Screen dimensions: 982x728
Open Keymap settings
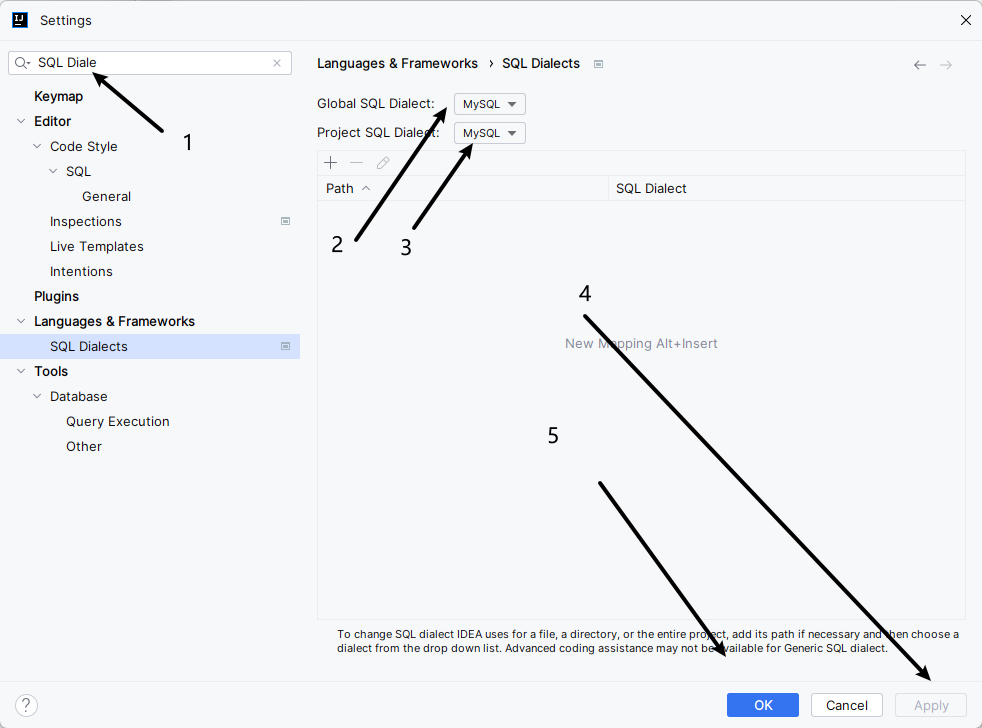tap(58, 96)
